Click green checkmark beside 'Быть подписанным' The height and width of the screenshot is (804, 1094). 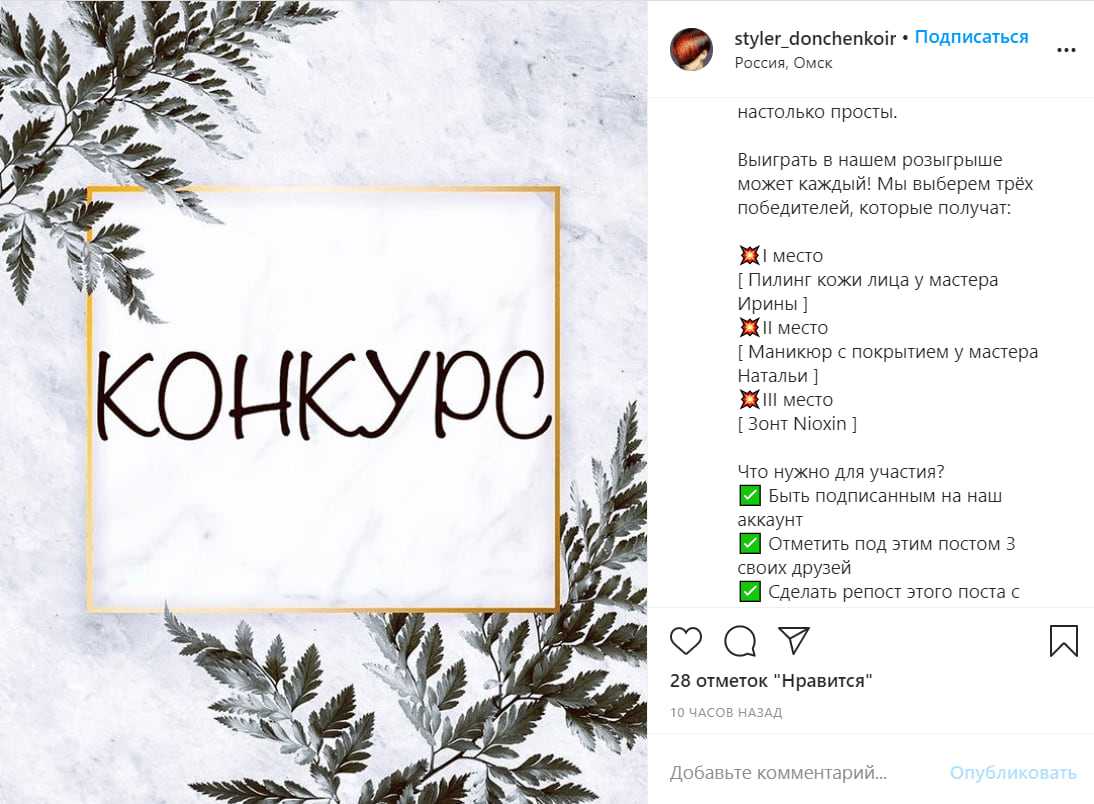749,496
